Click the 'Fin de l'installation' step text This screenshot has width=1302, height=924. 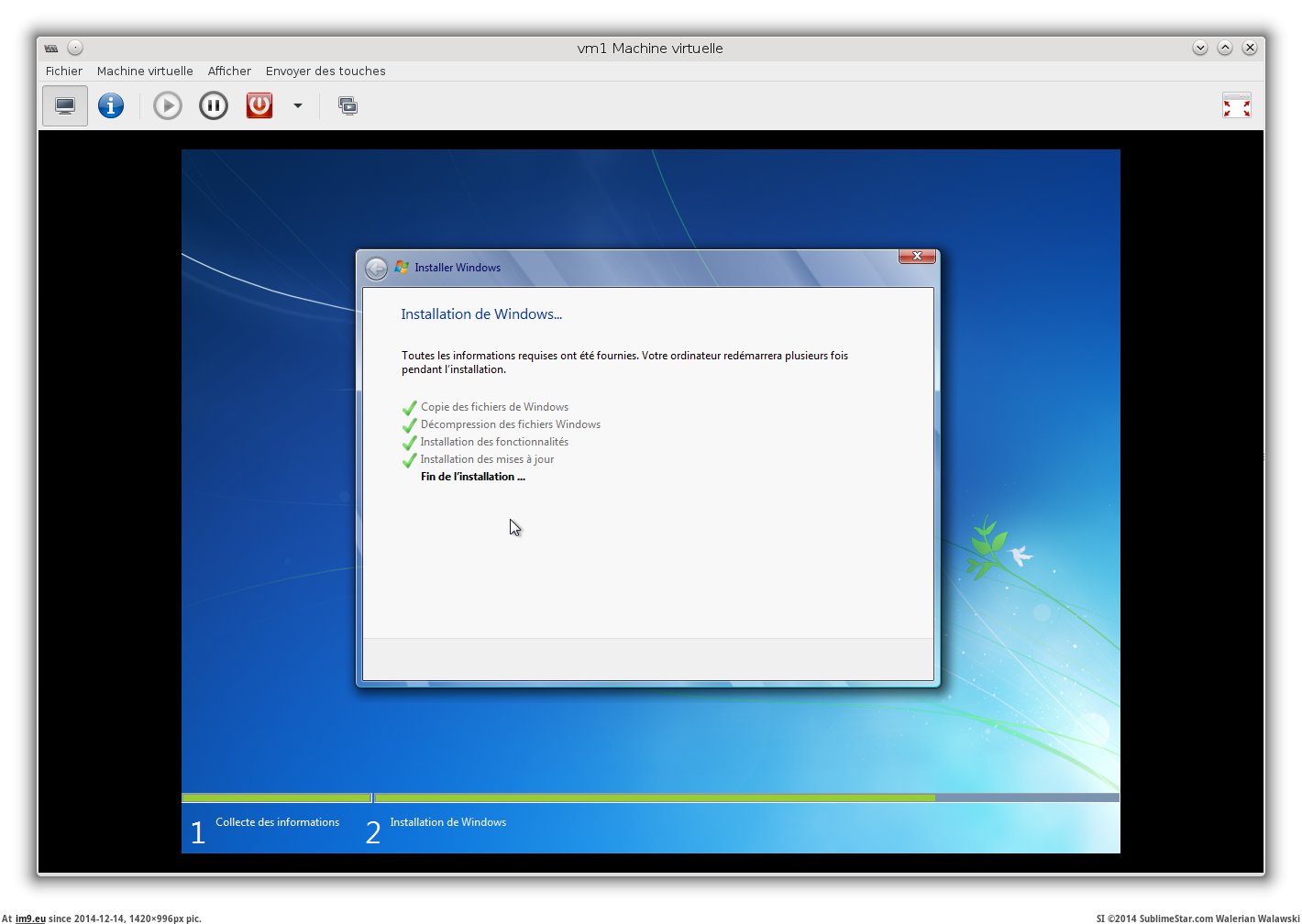tap(472, 477)
